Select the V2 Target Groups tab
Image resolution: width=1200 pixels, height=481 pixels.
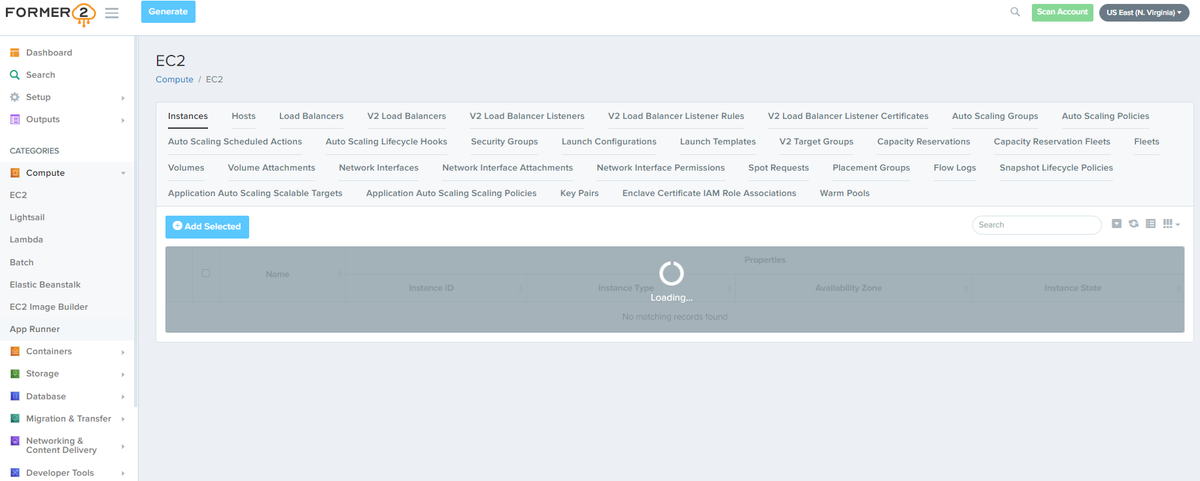click(816, 142)
